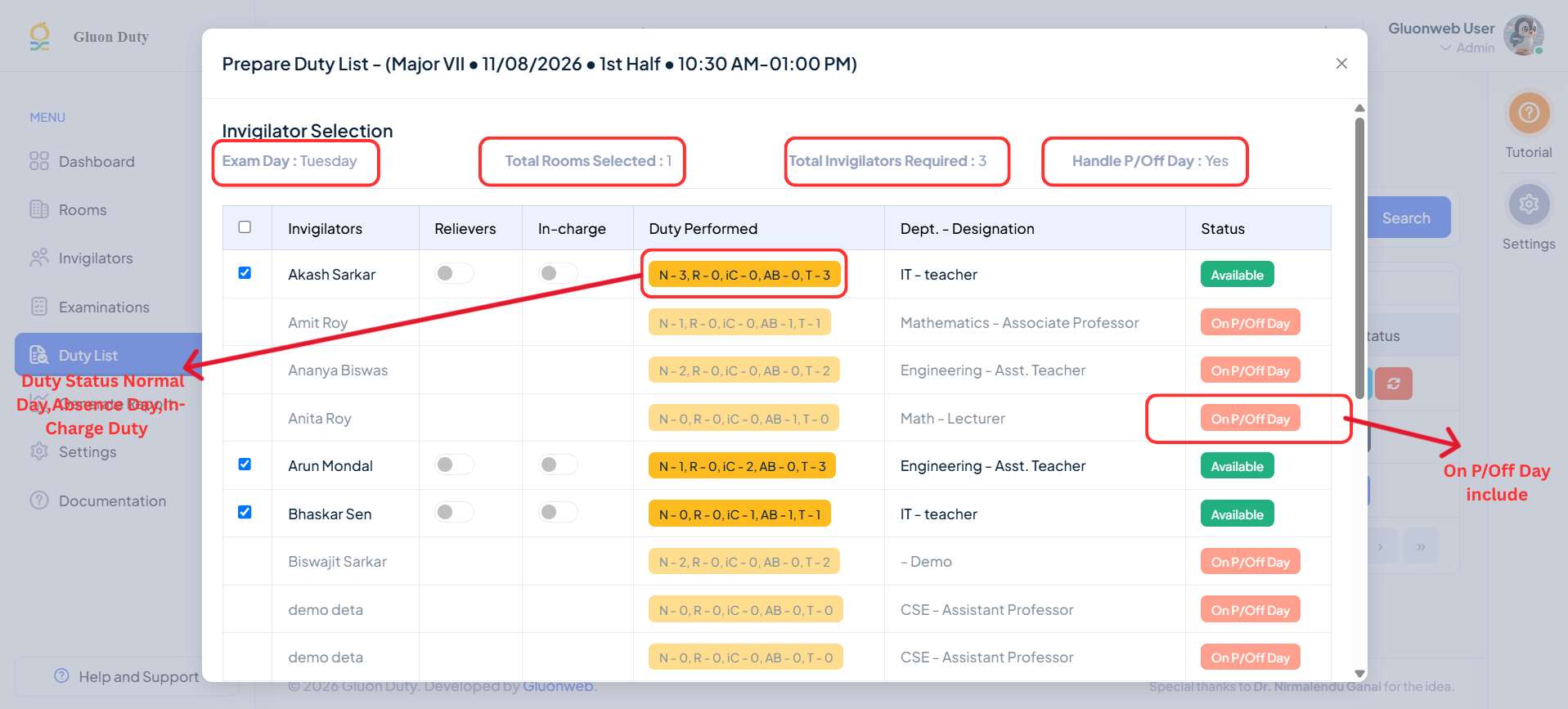
Task: Click the Gluon Duty logo icon
Action: (39, 37)
